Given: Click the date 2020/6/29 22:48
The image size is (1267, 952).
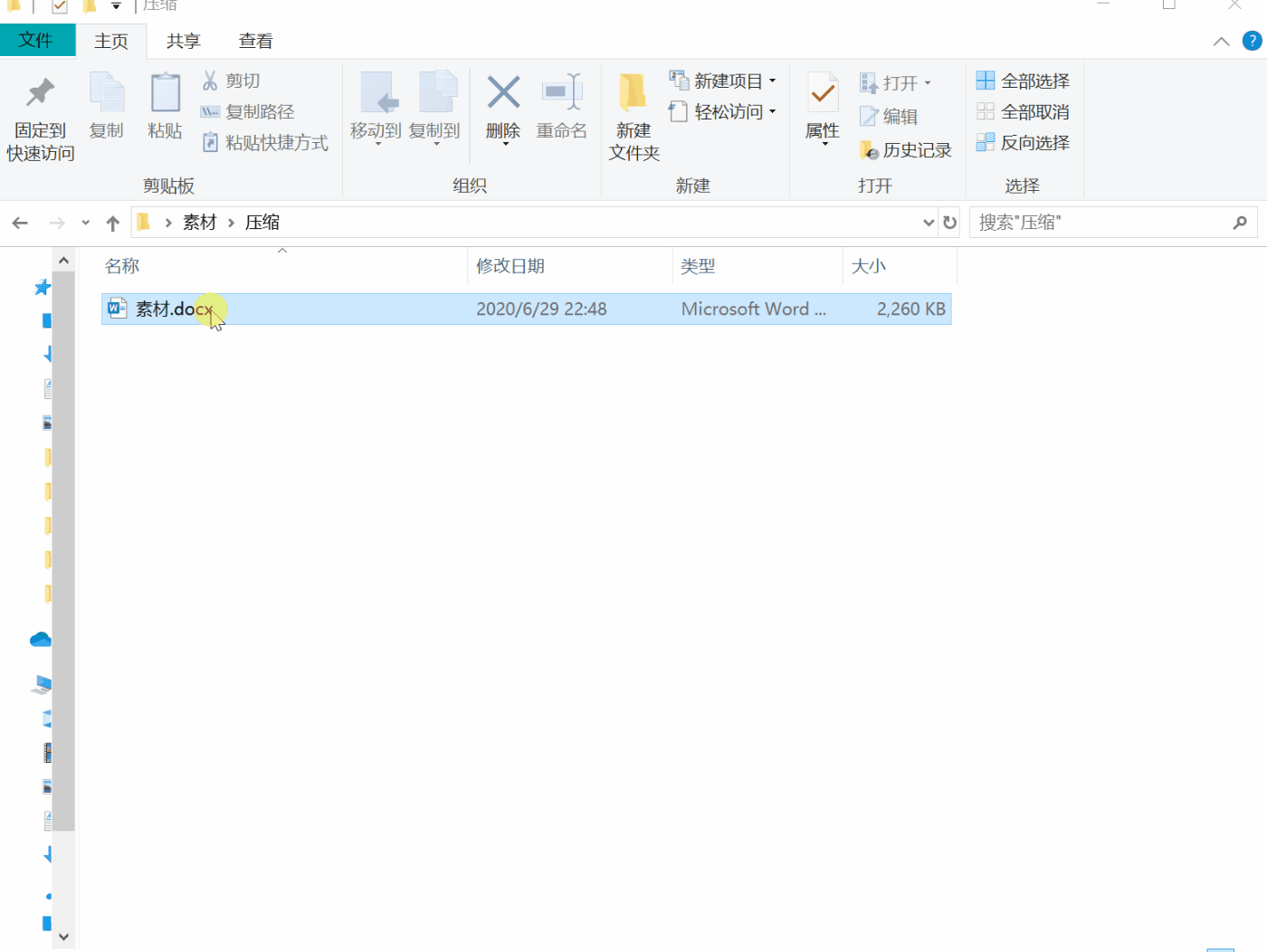Looking at the screenshot, I should tap(541, 309).
